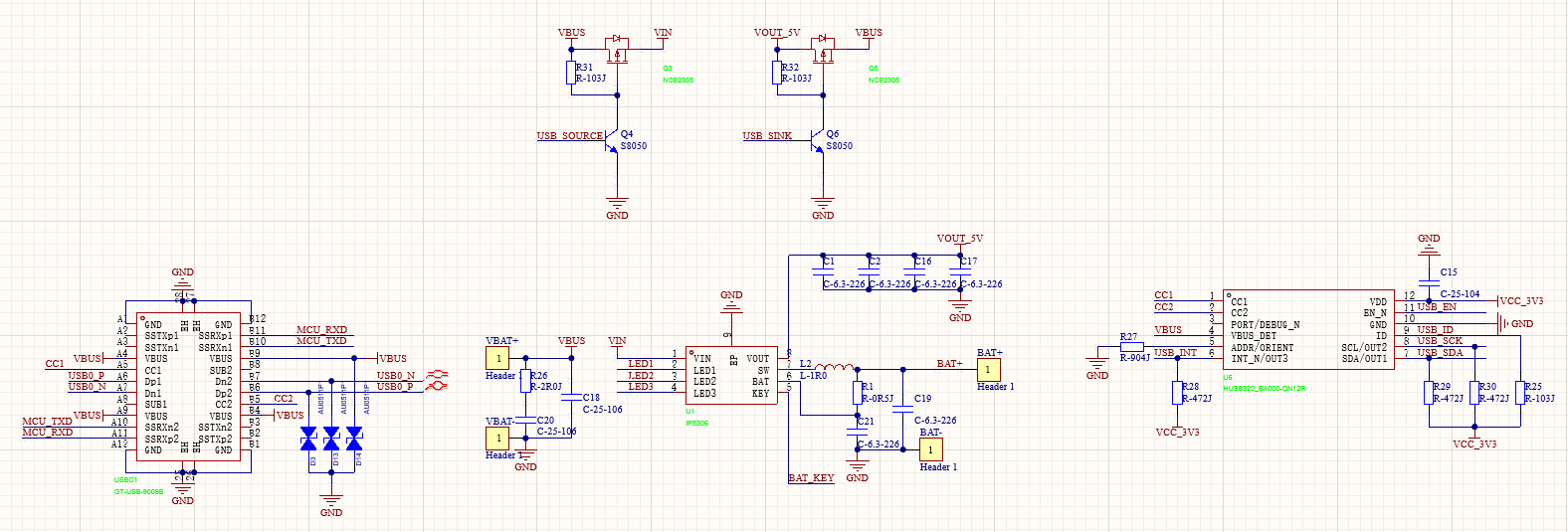Select capacitor C15 symbol
This screenshot has height=532, width=1568.
1429,283
